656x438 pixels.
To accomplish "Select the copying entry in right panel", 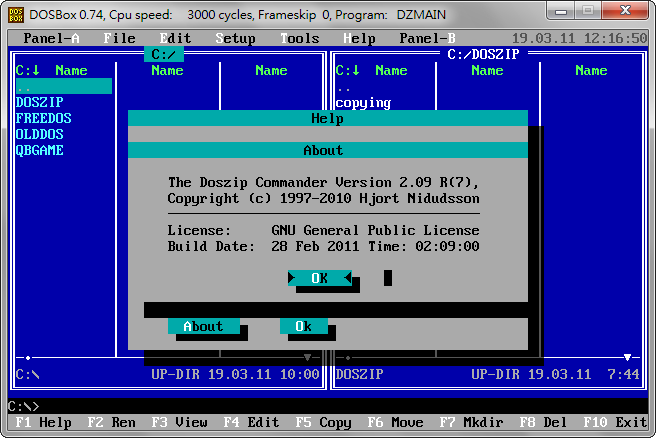I will tap(363, 102).
